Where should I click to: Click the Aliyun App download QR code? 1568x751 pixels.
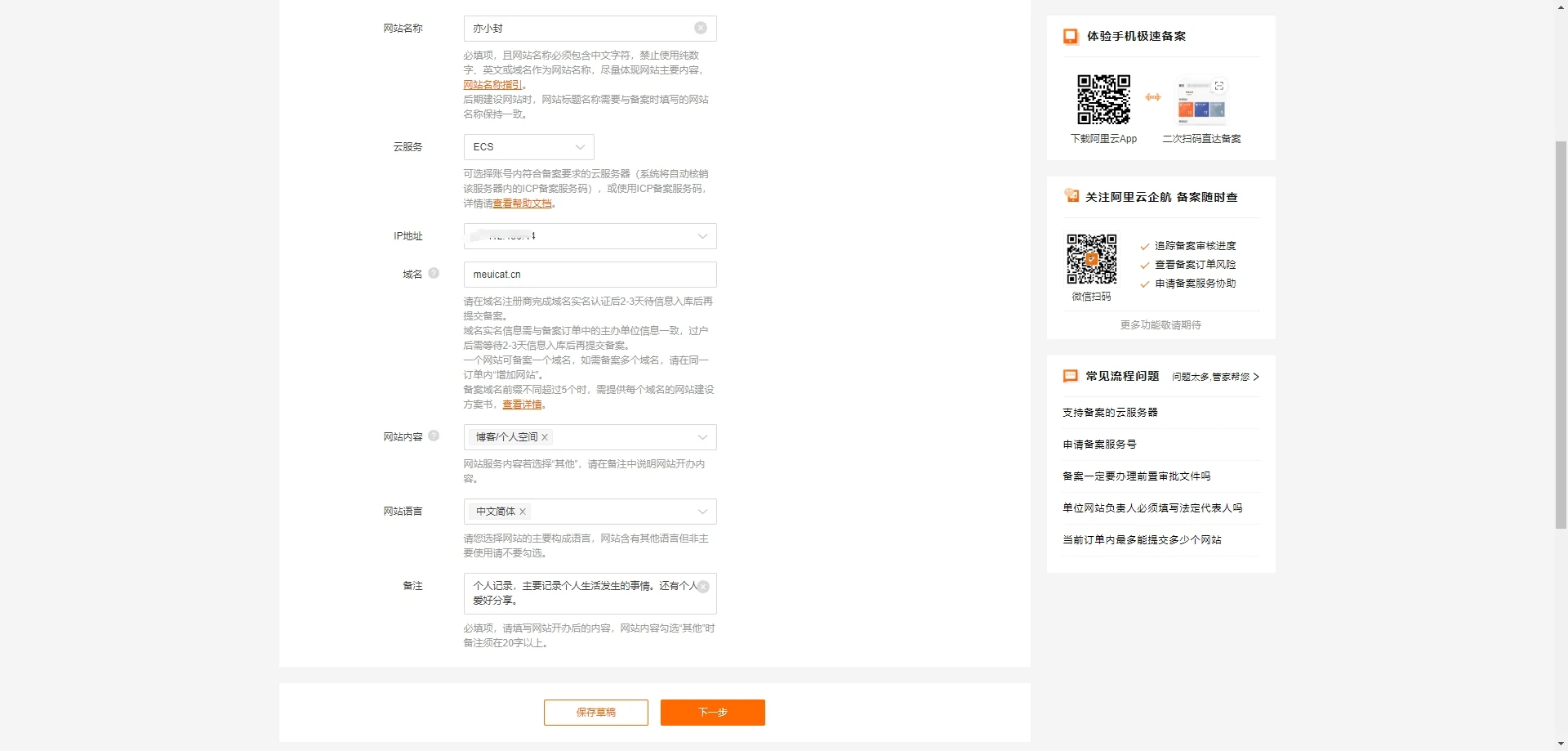(1103, 100)
